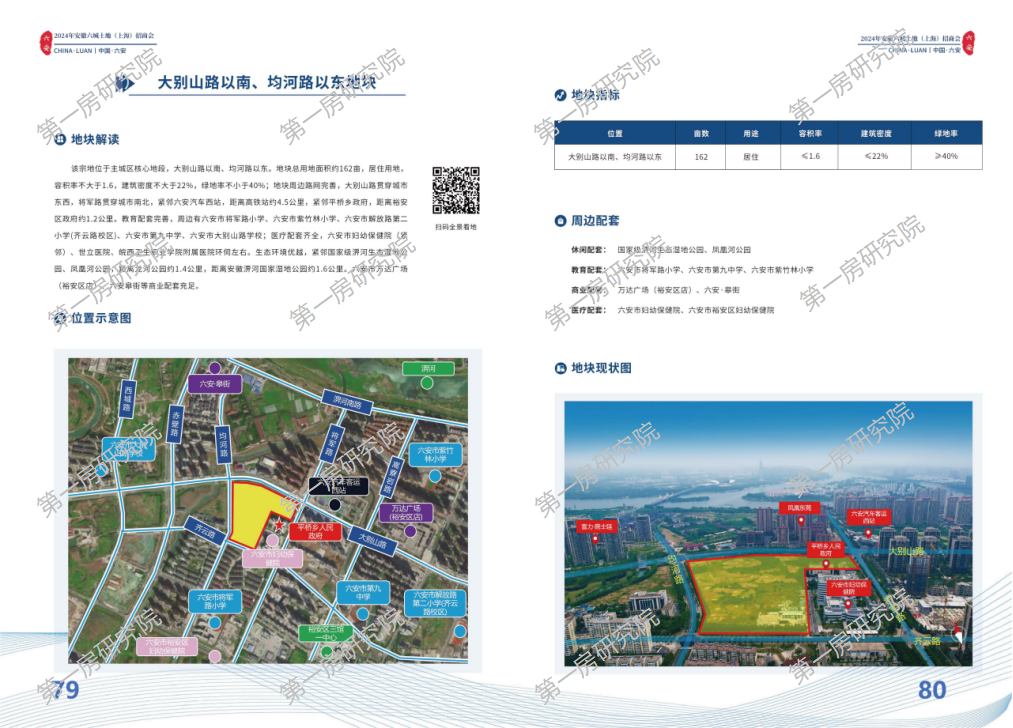Click the QR code for panoramic view
This screenshot has width=1013, height=728.
coord(455,191)
